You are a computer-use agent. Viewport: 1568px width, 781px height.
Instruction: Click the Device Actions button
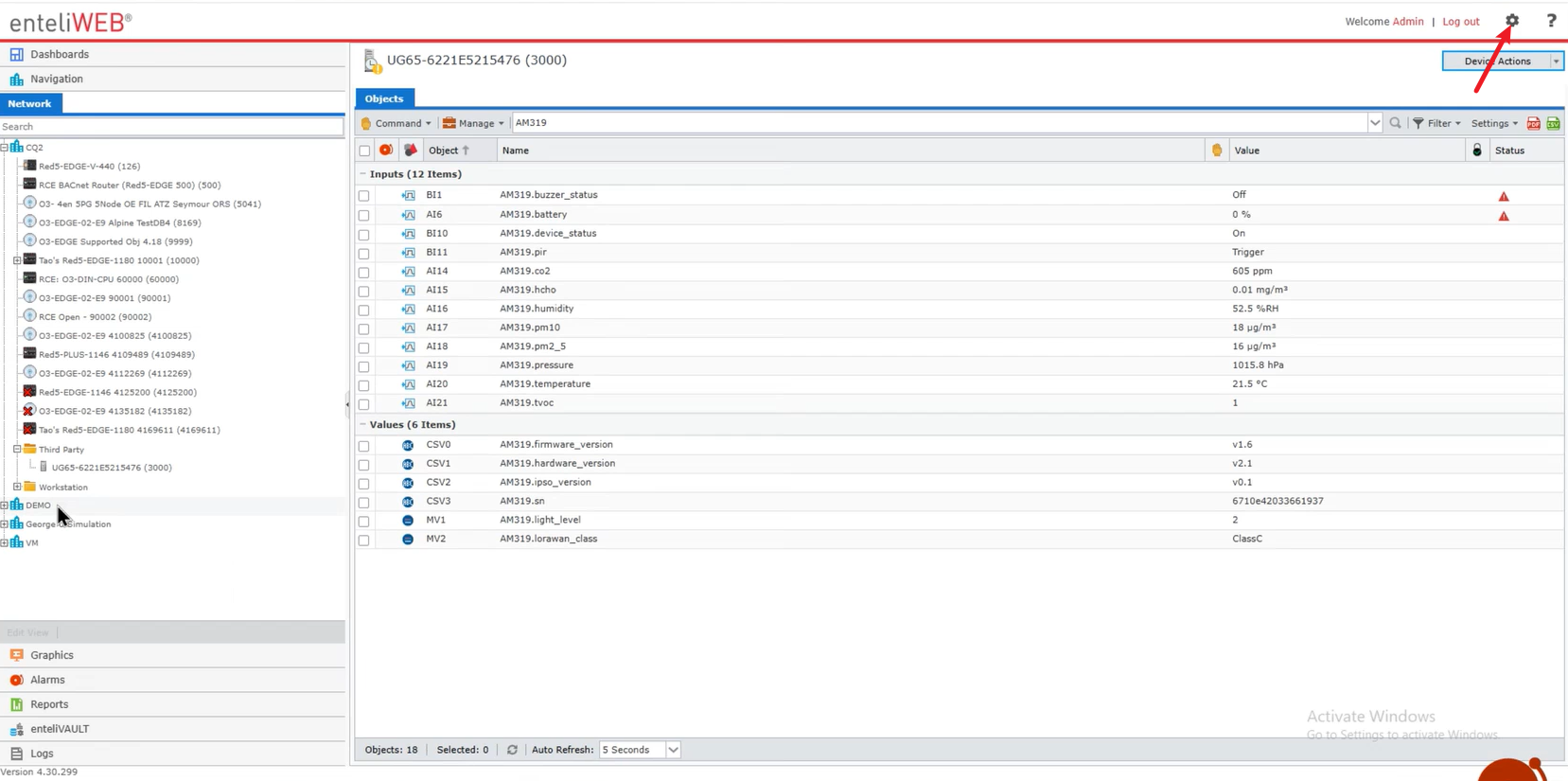tap(1497, 62)
